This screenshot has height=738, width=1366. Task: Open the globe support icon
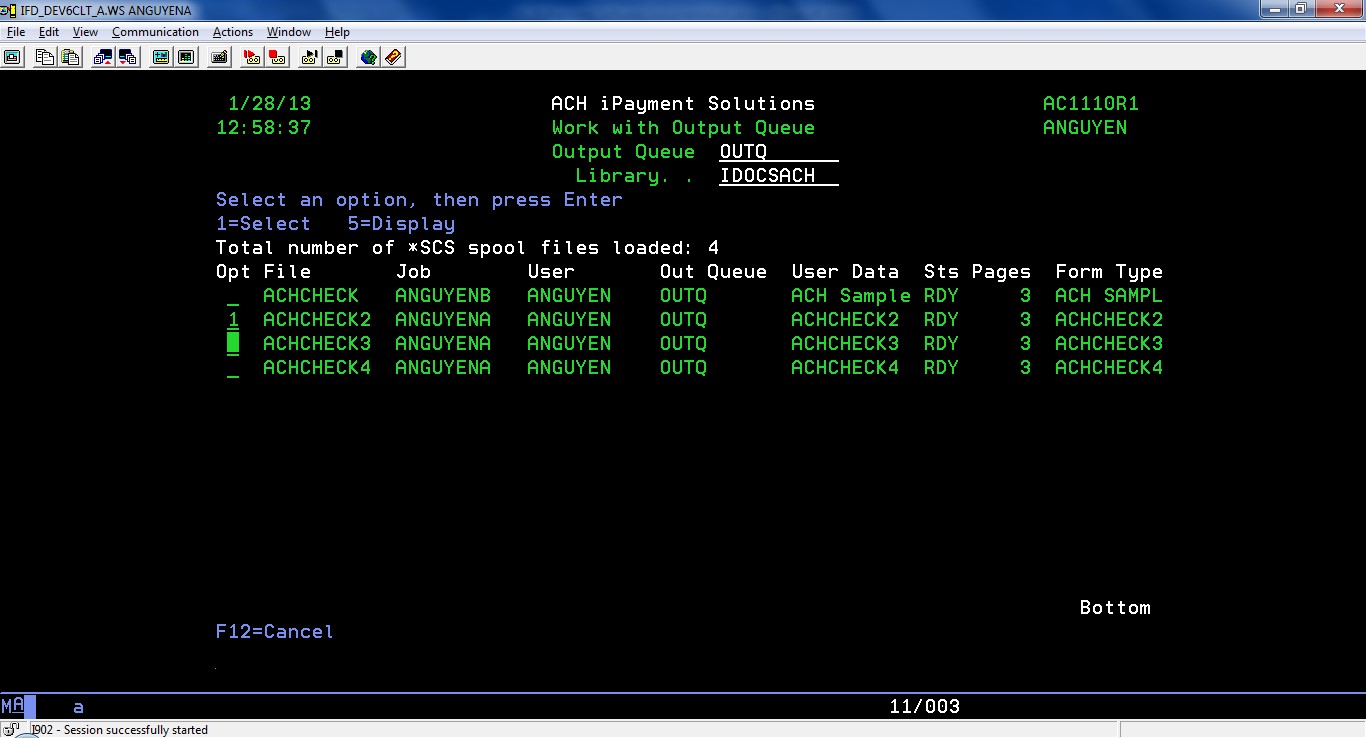point(368,57)
